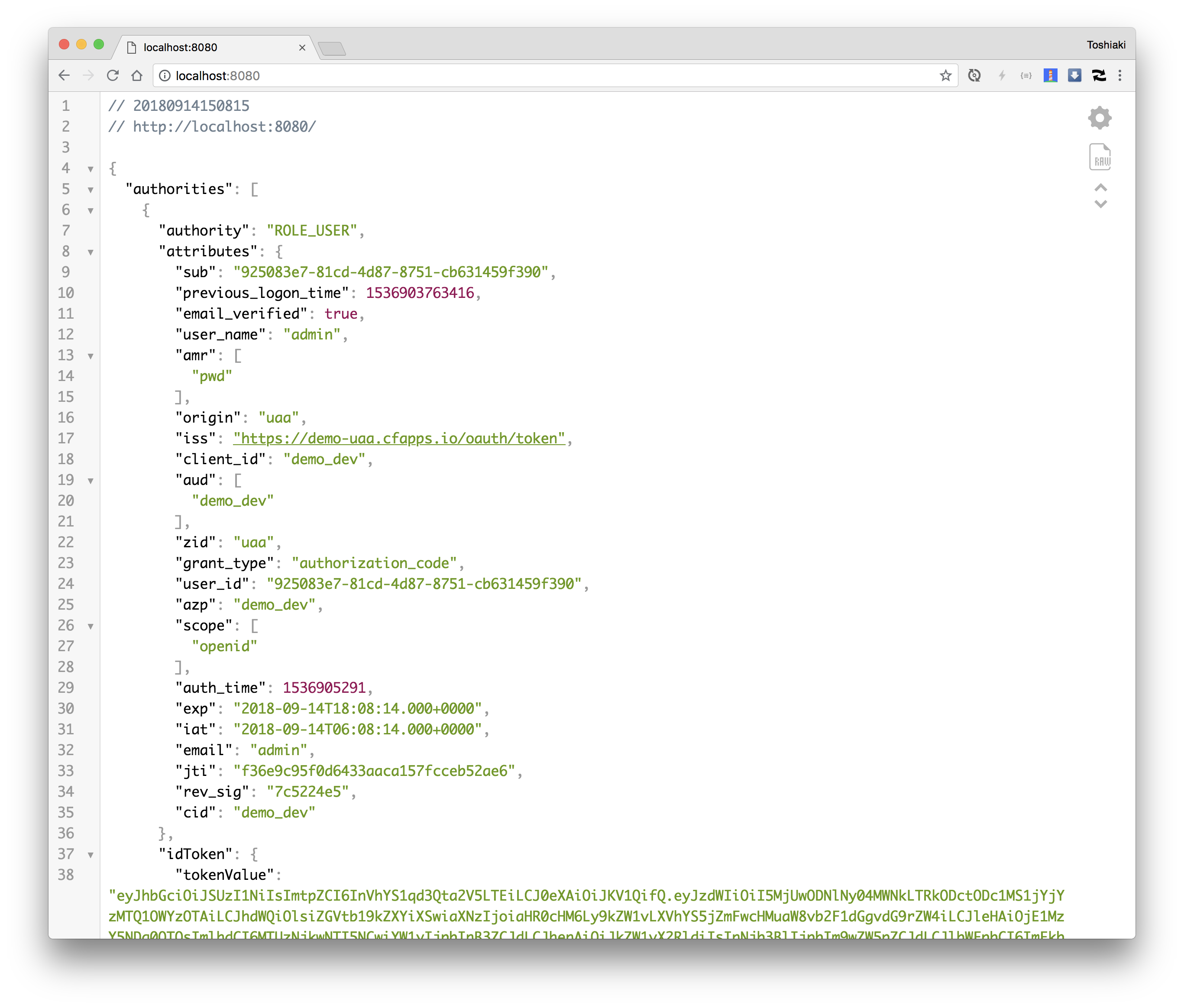This screenshot has width=1184, height=1008.
Task: Click the collapse-all up chevron
Action: [1100, 187]
